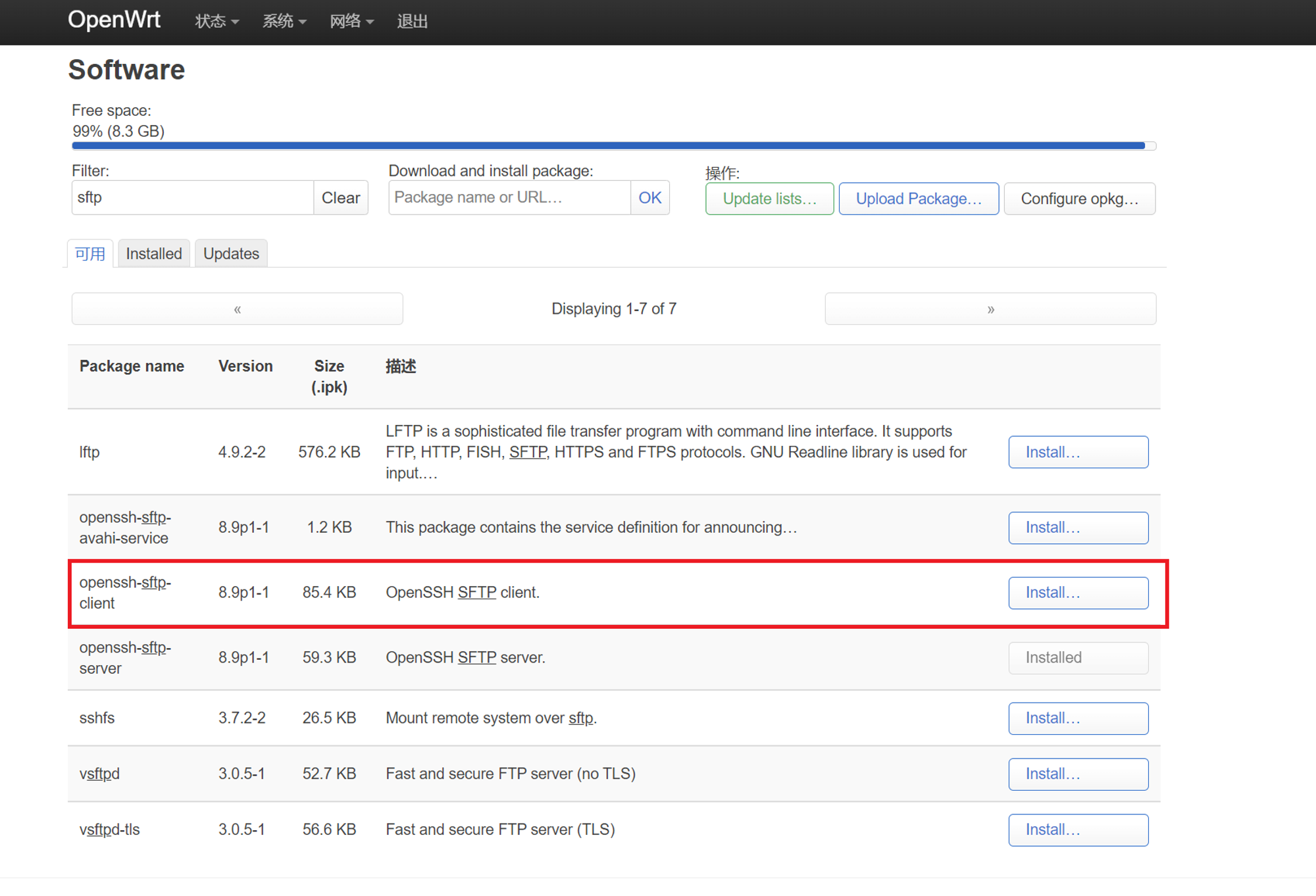Click the Filter text field
The height and width of the screenshot is (896, 1316).
192,197
